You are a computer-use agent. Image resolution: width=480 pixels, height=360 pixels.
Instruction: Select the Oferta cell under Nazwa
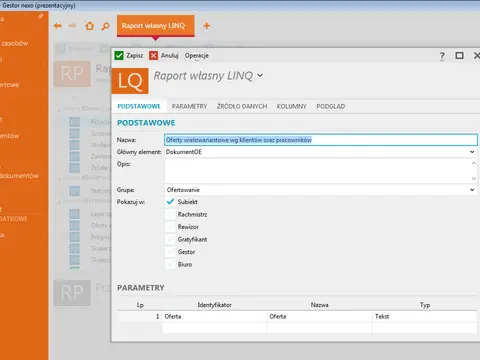(320, 316)
